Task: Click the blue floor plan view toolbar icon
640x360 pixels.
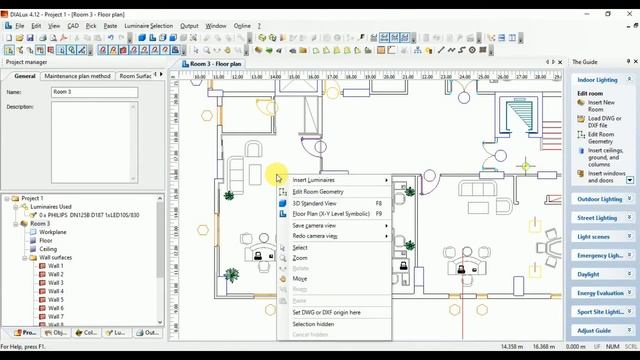Action: [152, 38]
